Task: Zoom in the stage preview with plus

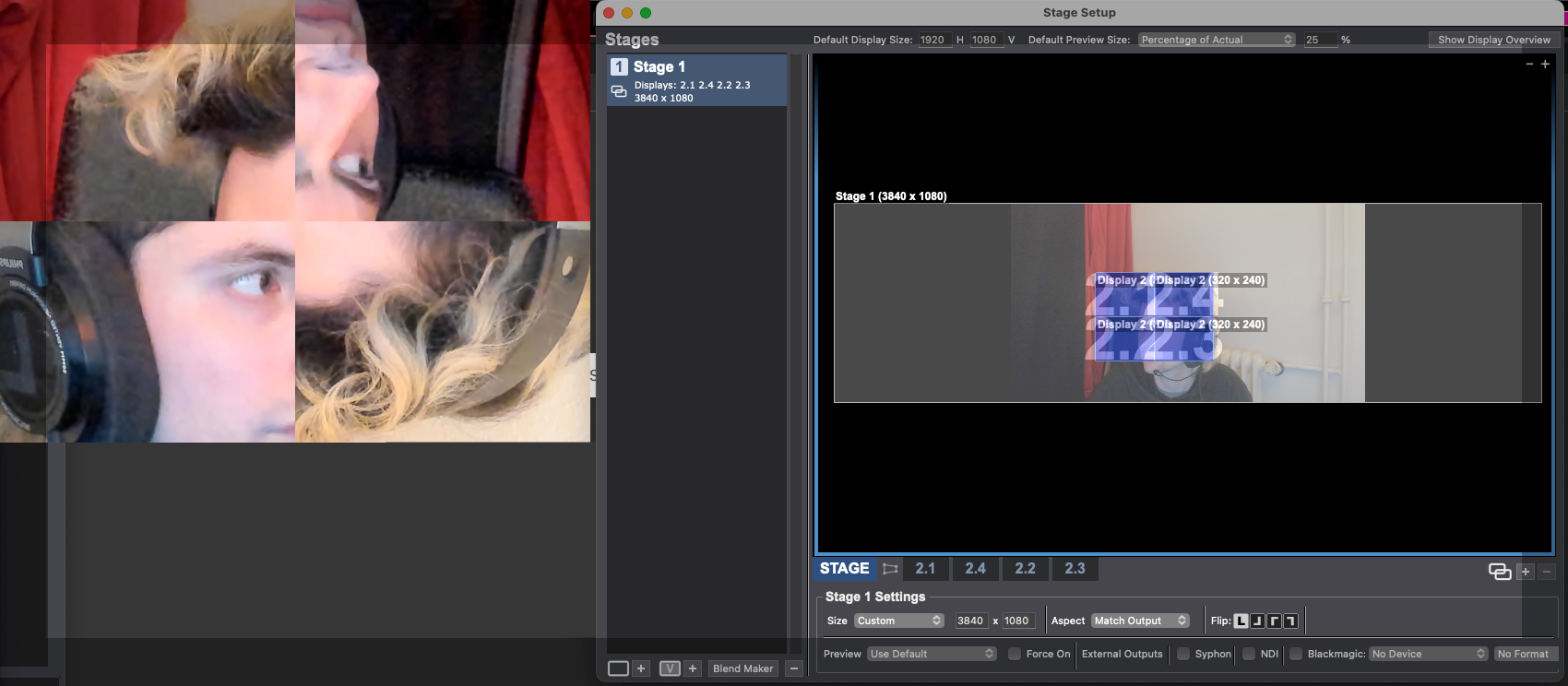Action: (1545, 65)
